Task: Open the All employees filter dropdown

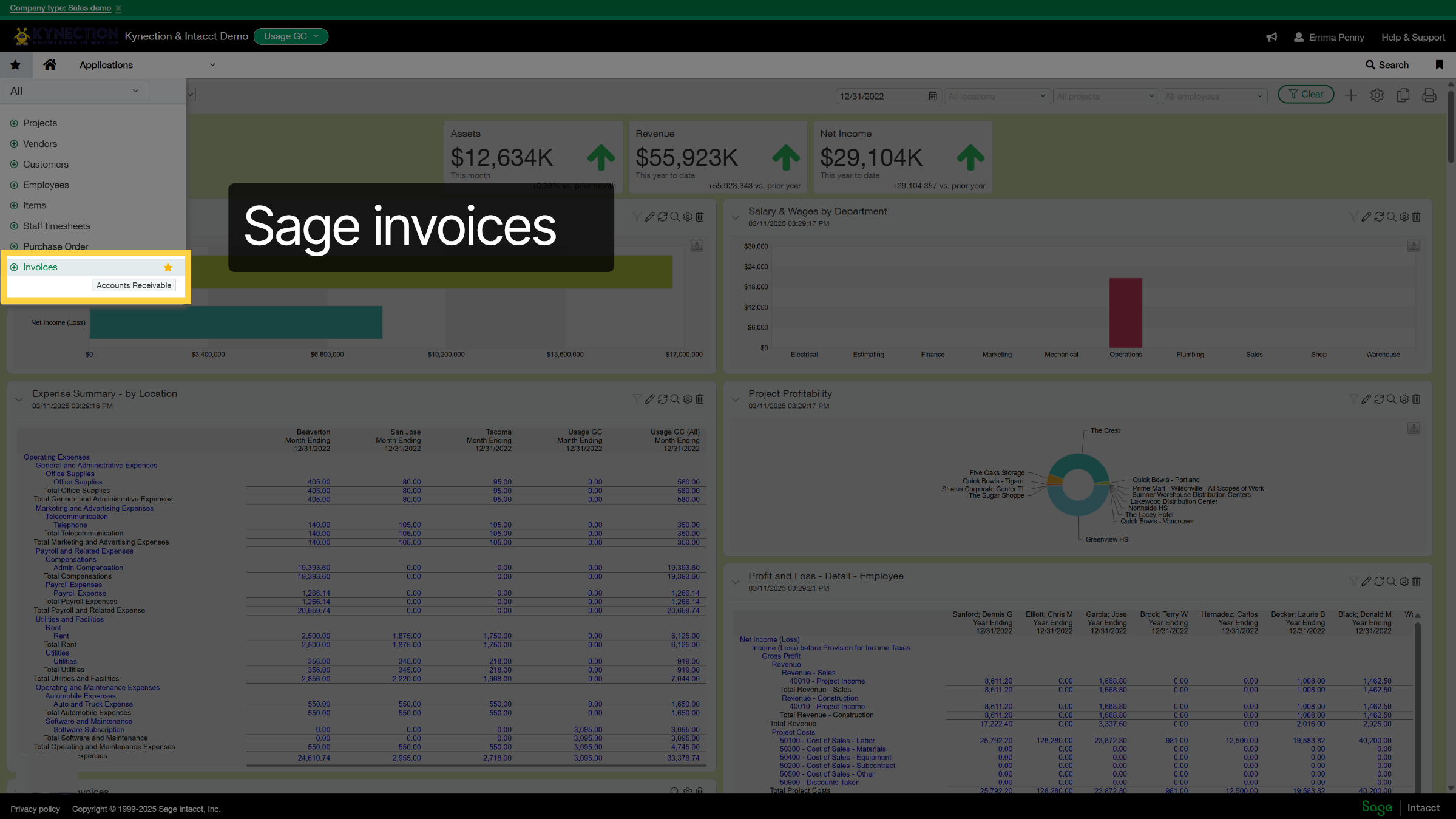Action: (x=1214, y=96)
